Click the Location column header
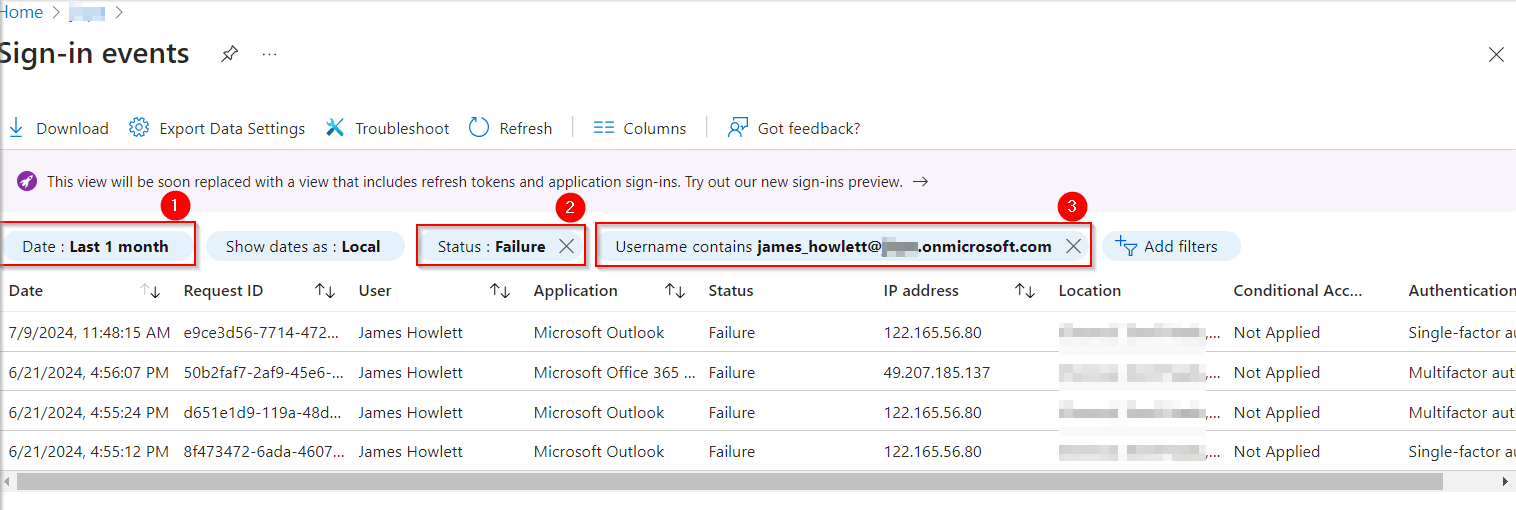 [x=1090, y=291]
